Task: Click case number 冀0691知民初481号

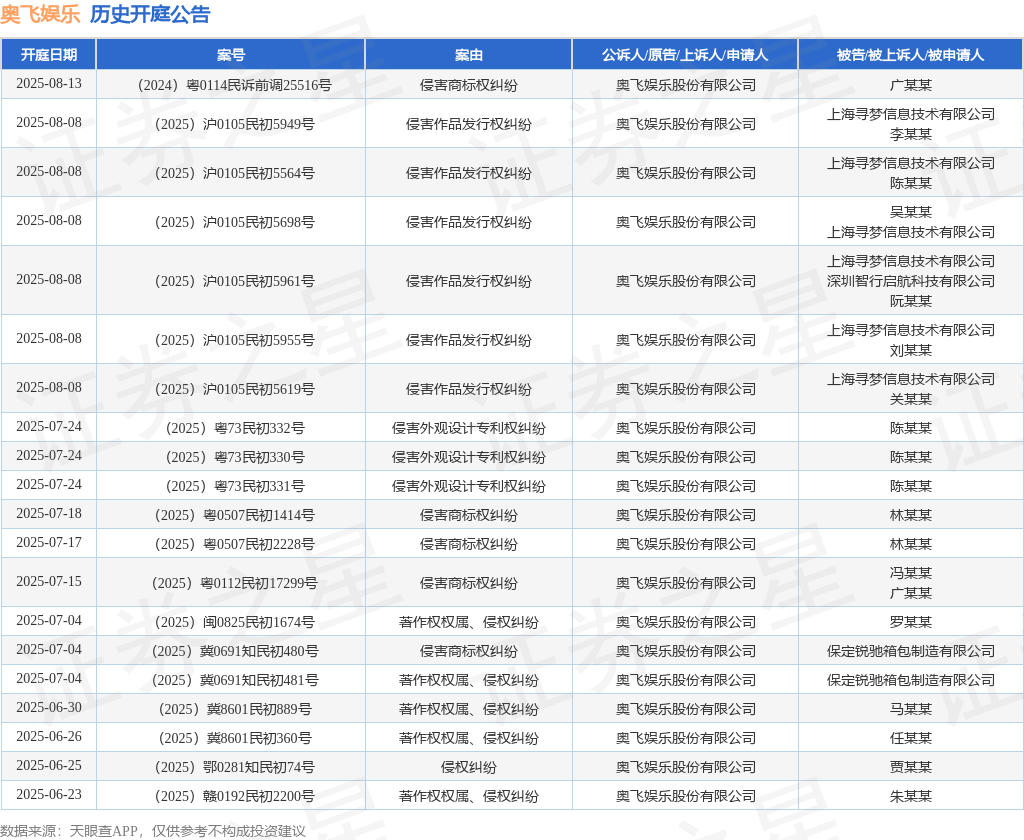Action: (259, 680)
